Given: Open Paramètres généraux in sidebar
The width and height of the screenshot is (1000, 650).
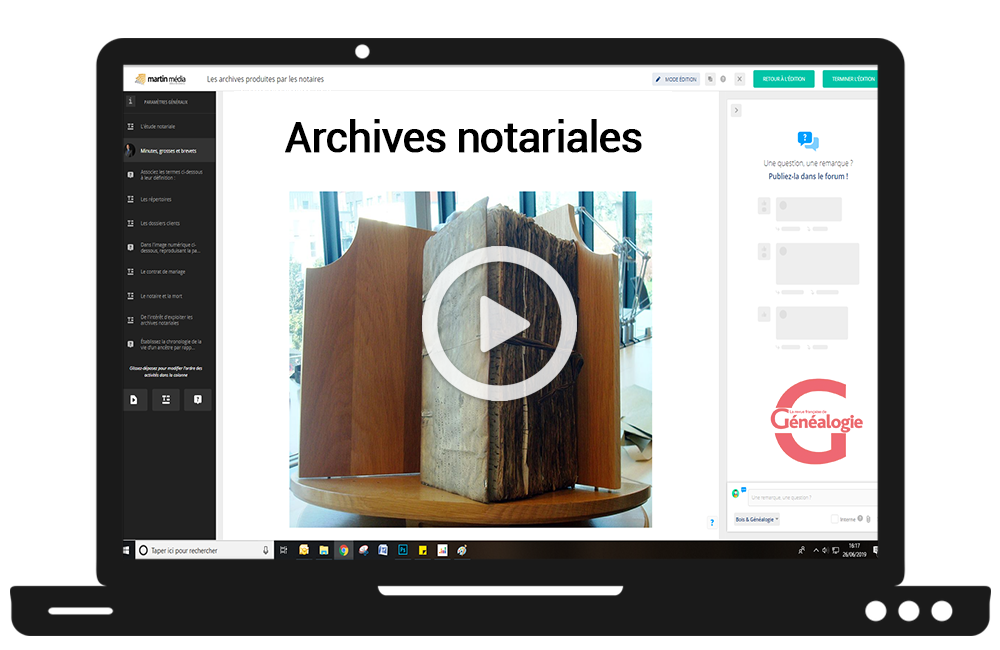Looking at the screenshot, I should tap(169, 102).
